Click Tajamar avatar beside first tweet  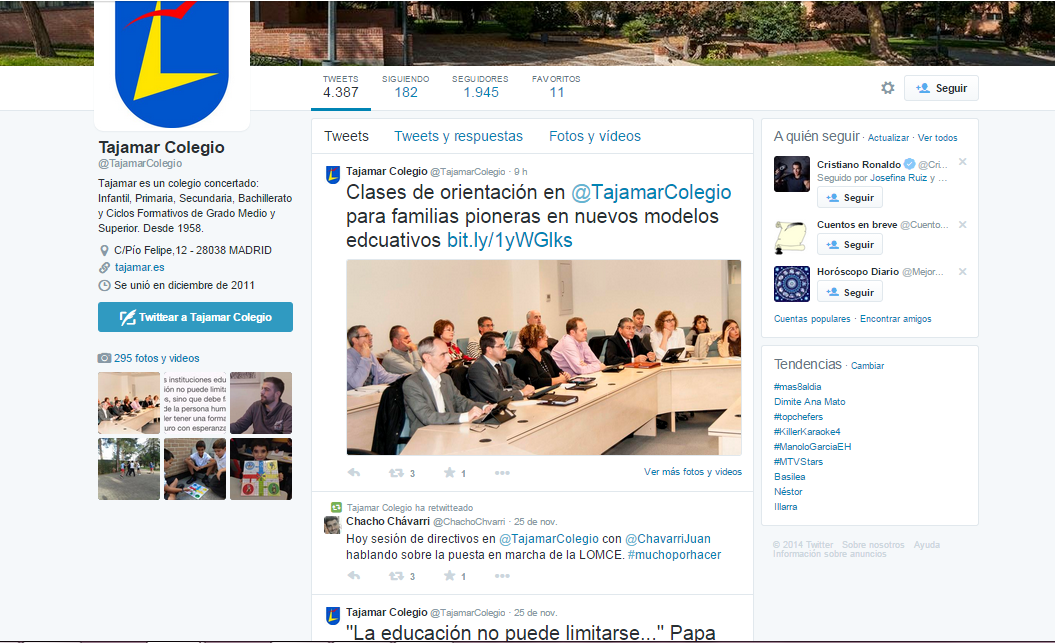click(332, 175)
